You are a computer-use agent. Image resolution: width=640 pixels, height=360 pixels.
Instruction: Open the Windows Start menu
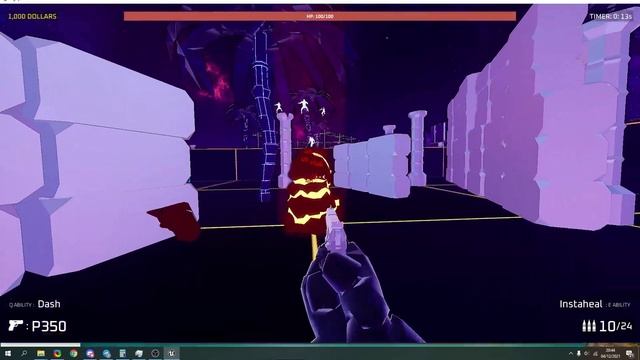click(7, 353)
